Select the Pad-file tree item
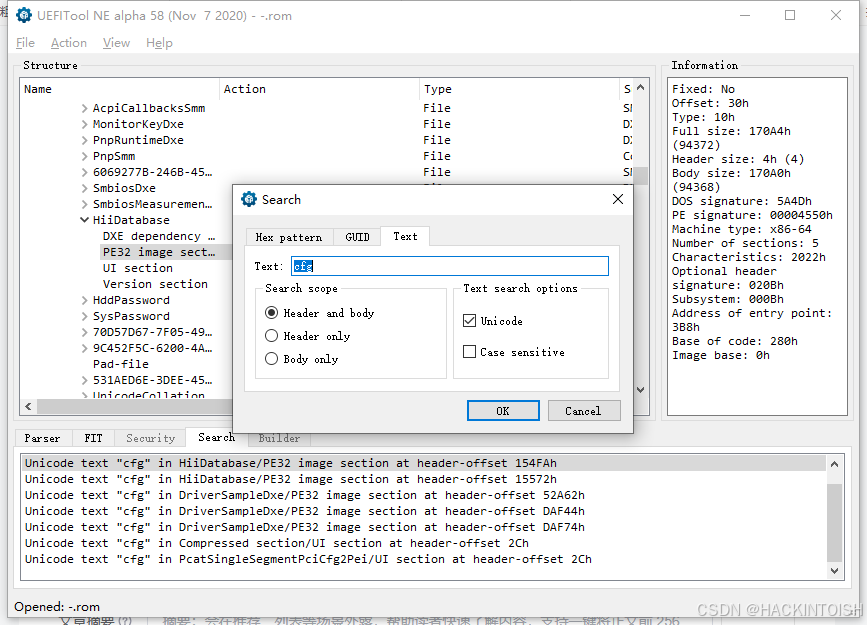 [x=121, y=364]
